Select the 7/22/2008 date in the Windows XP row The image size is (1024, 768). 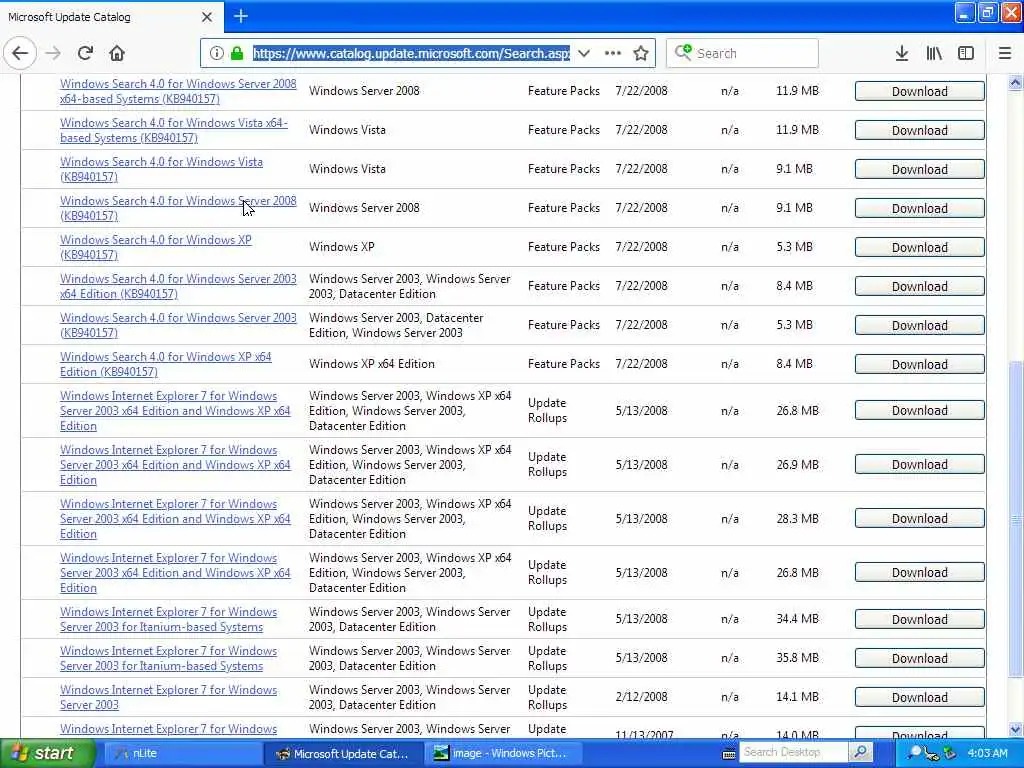coord(641,247)
